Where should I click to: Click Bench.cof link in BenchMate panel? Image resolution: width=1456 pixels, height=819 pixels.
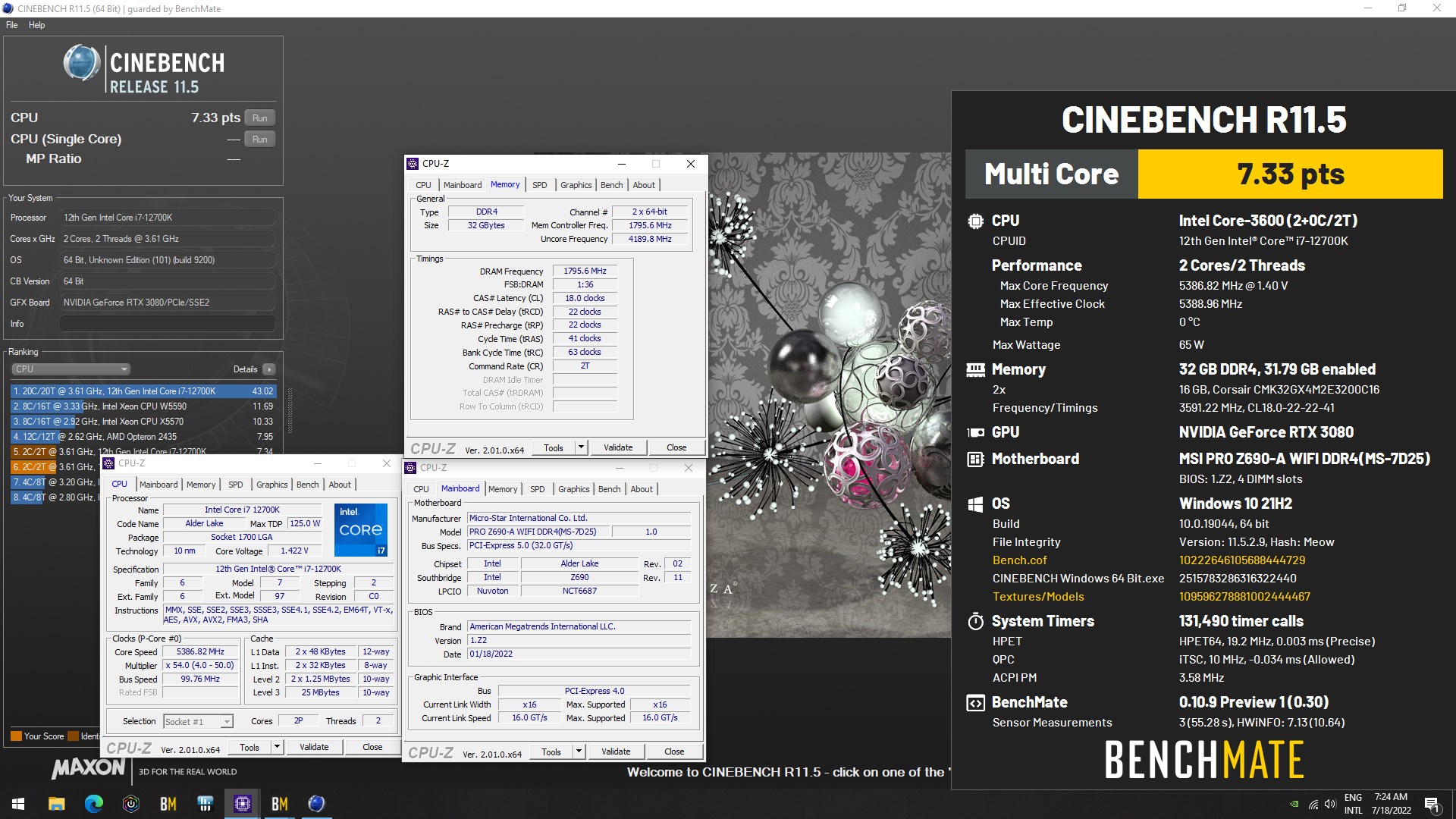tap(1019, 560)
